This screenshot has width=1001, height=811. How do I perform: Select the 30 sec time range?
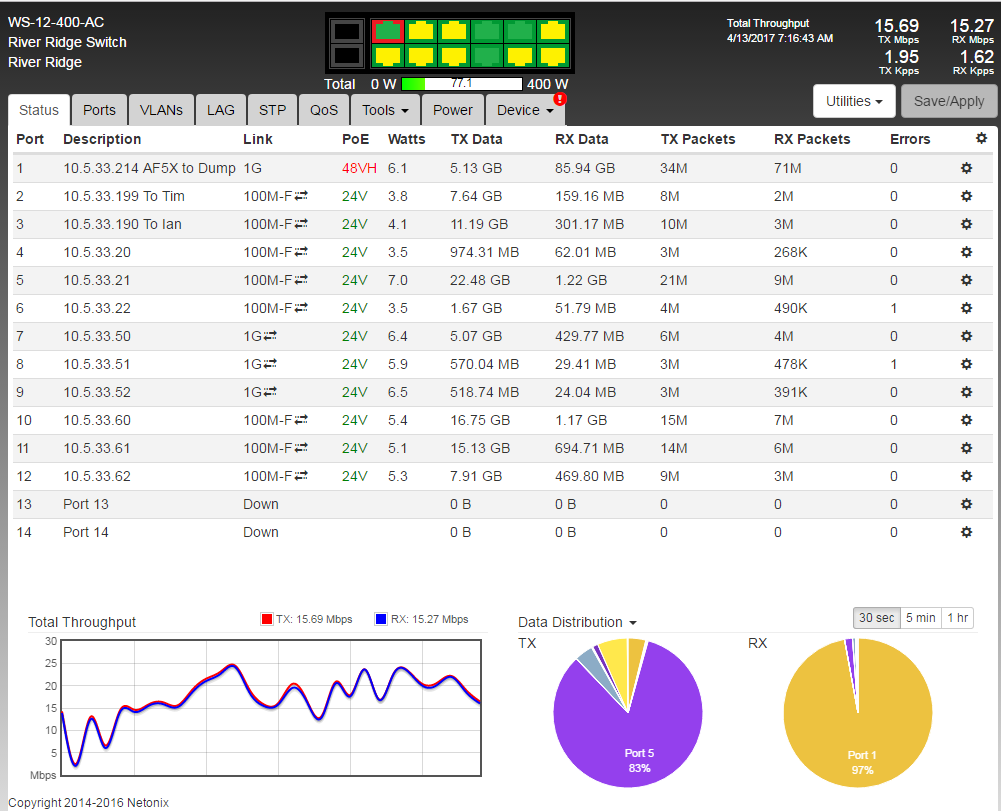[x=876, y=618]
